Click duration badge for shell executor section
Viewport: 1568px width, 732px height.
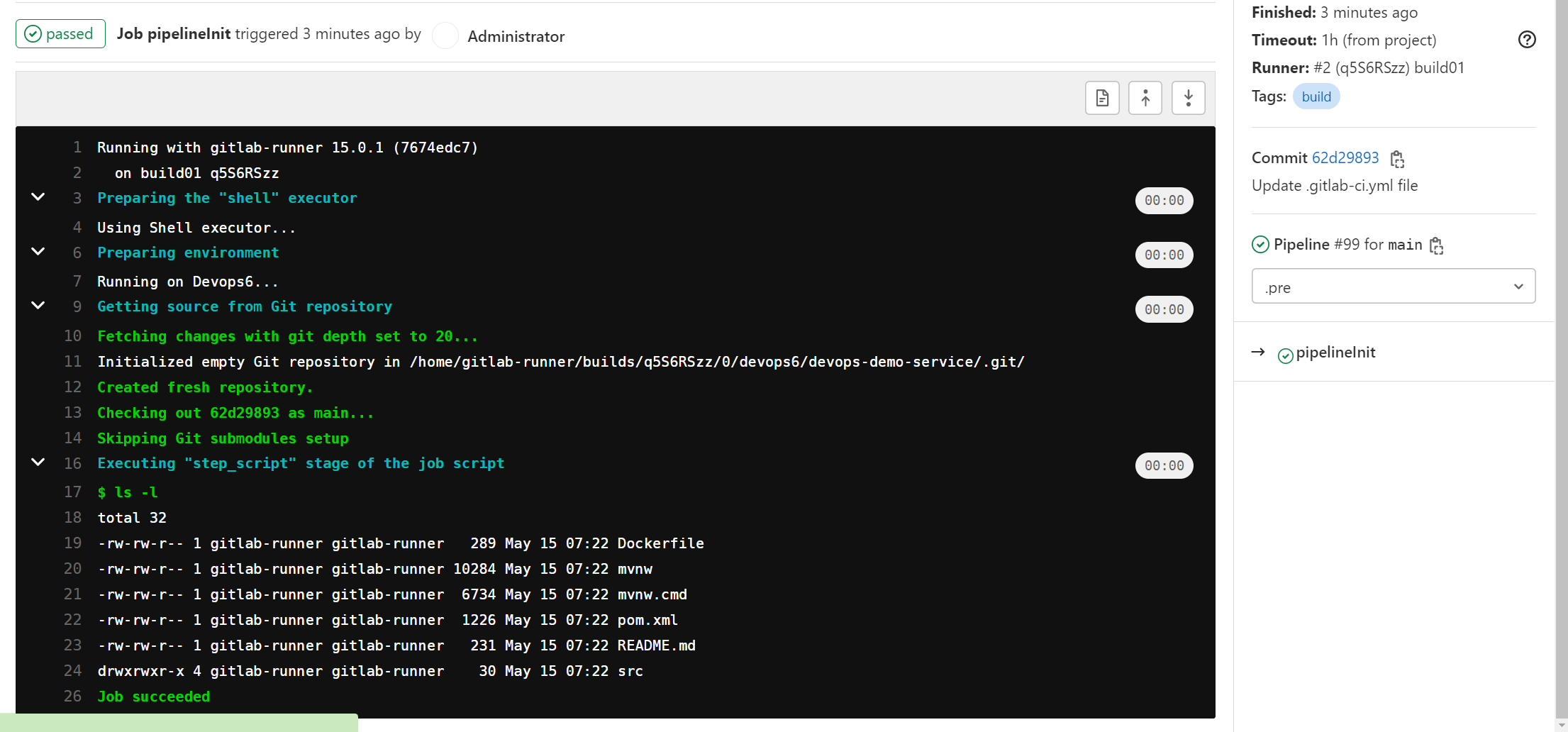1164,200
